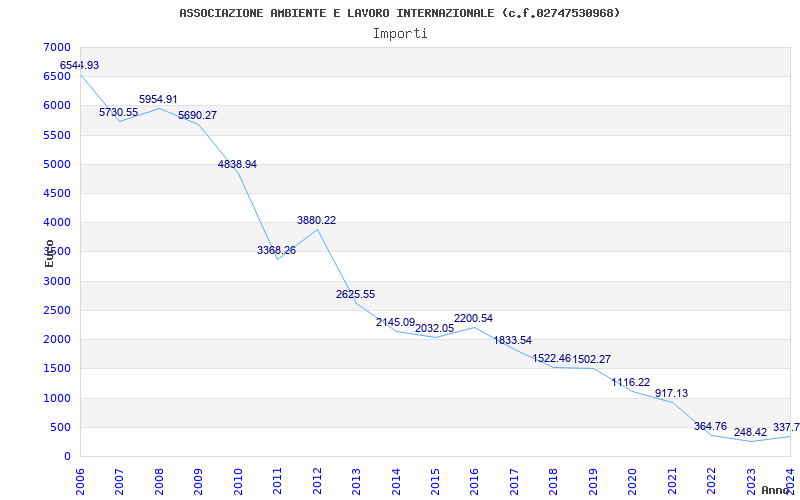Click the 5000 value on Euro axis

58,164
